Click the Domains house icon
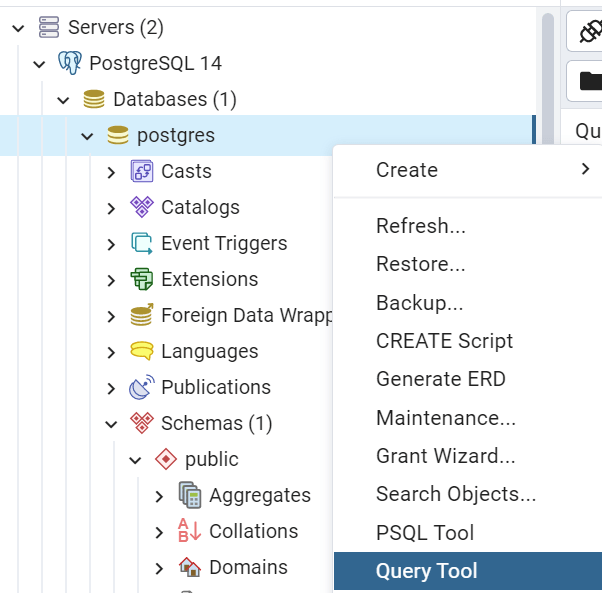This screenshot has height=593, width=602. (x=190, y=567)
